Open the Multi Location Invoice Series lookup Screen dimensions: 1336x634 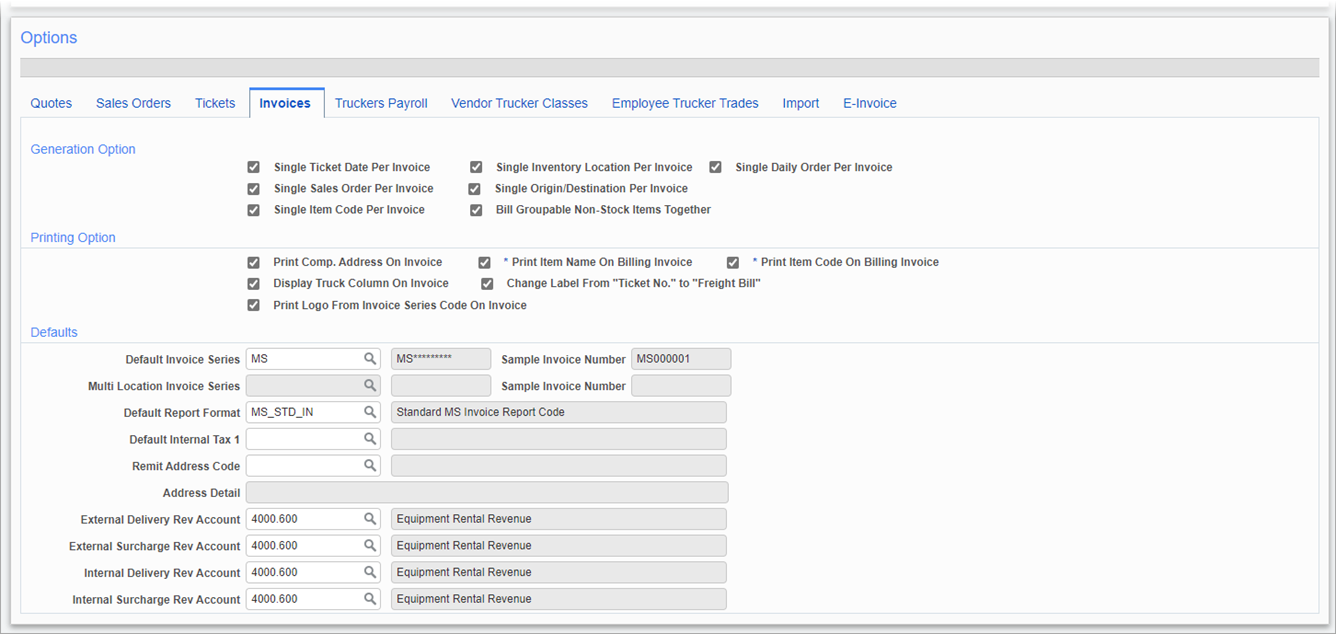(x=370, y=385)
